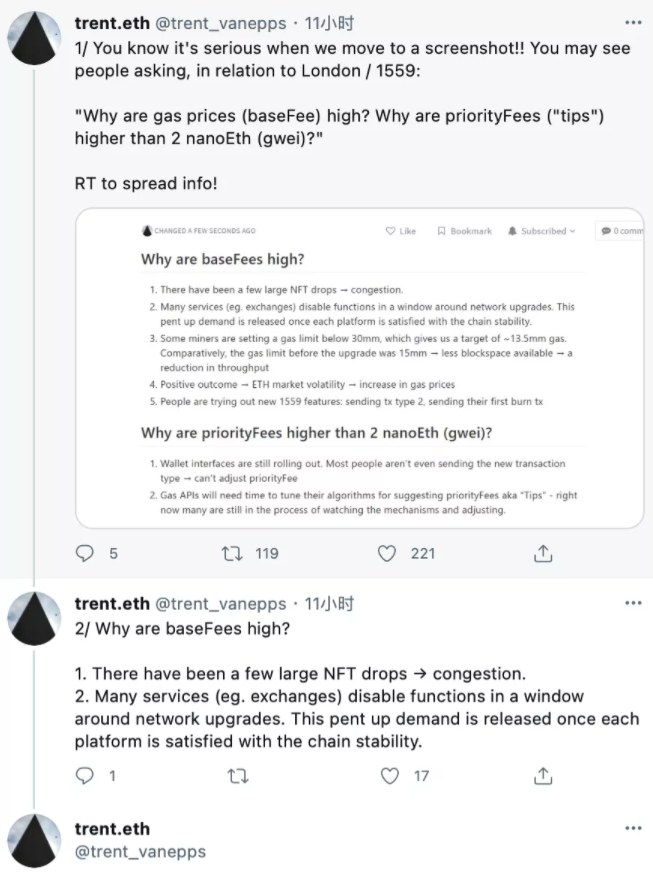Click Bookmark in the embedded note
The height and width of the screenshot is (876, 653).
[x=464, y=231]
